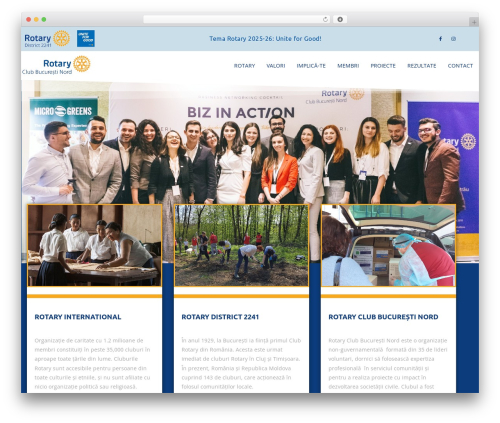The image size is (500, 423).
Task: Open the PROIECTE menu item
Action: click(383, 66)
